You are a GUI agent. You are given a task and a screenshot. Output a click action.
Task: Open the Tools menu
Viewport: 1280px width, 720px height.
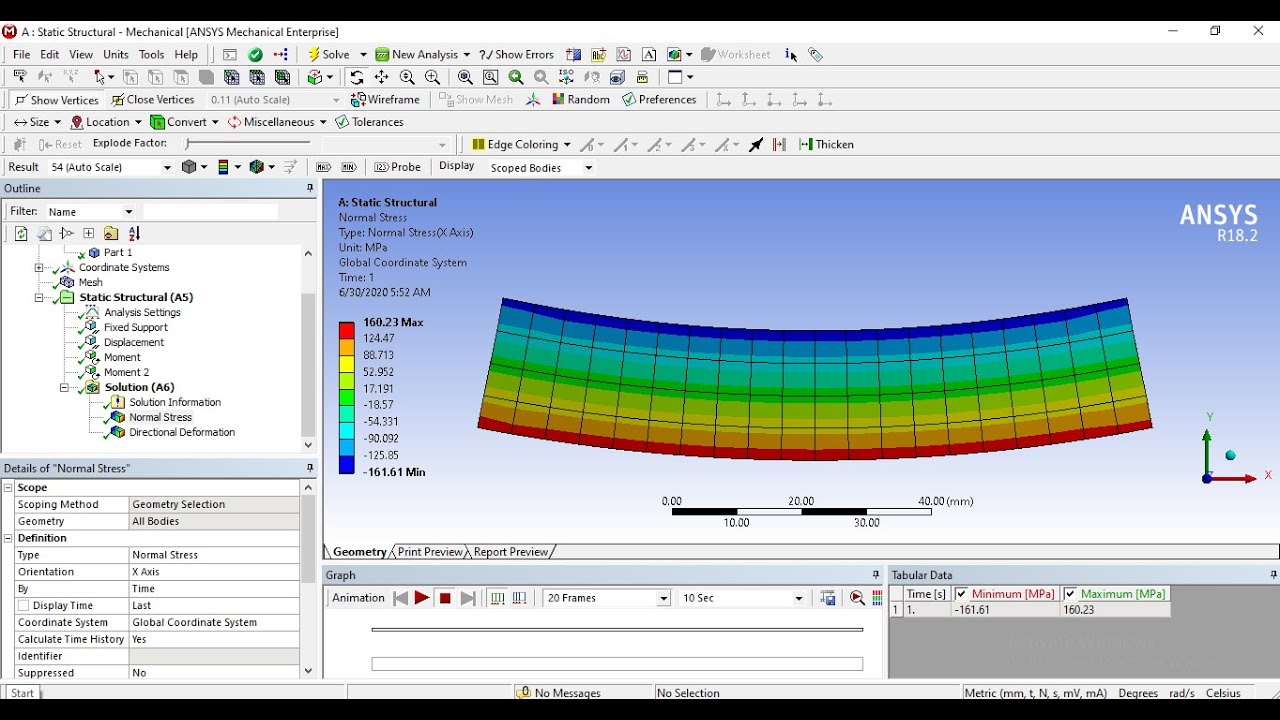[x=151, y=54]
